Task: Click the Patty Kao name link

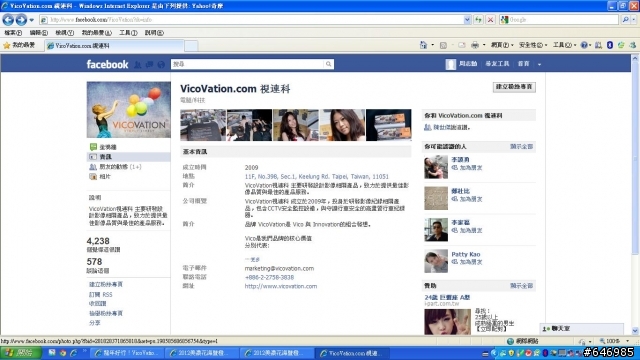Action: pos(466,254)
